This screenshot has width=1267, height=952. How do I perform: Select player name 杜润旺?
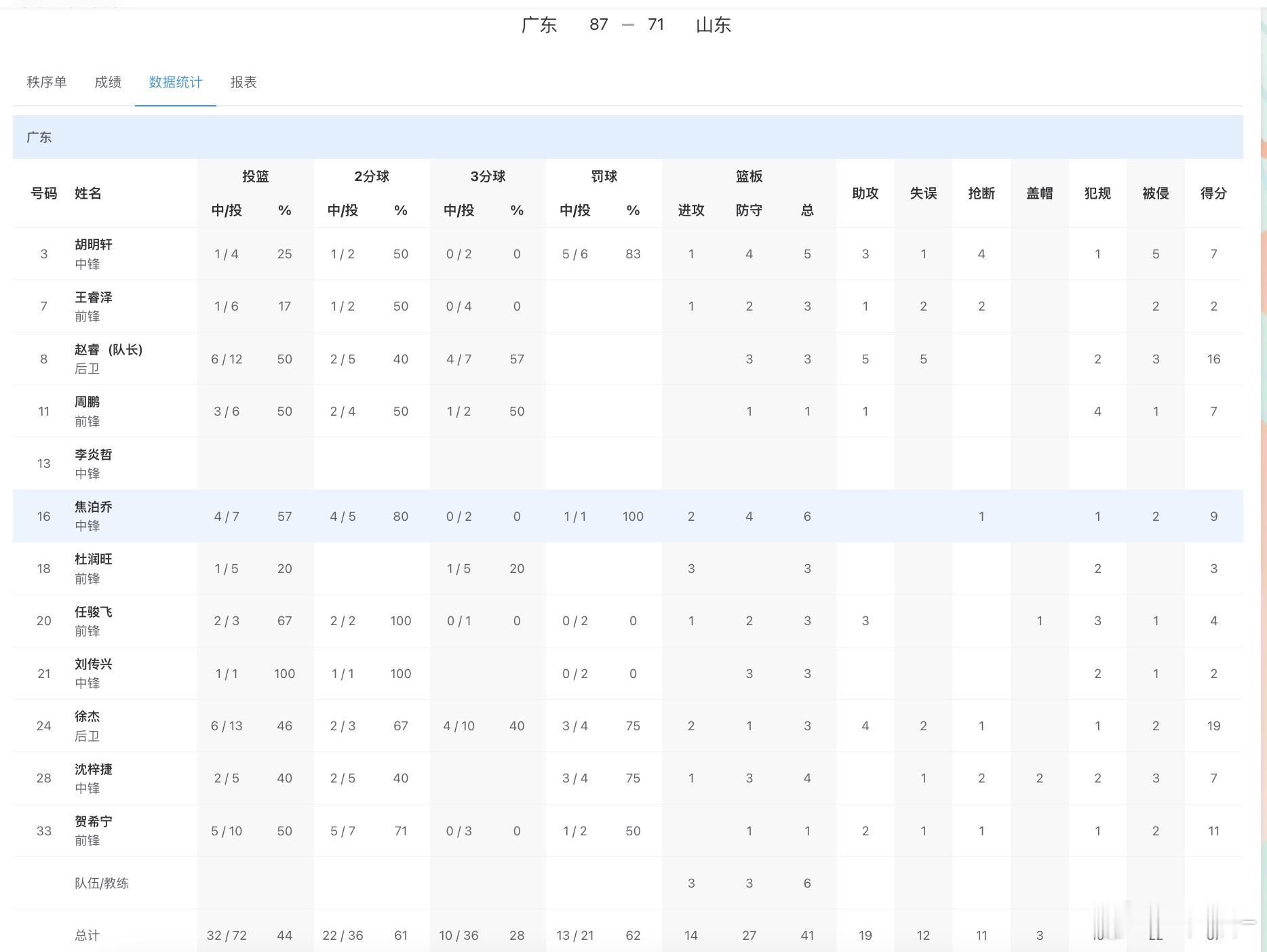click(x=94, y=559)
